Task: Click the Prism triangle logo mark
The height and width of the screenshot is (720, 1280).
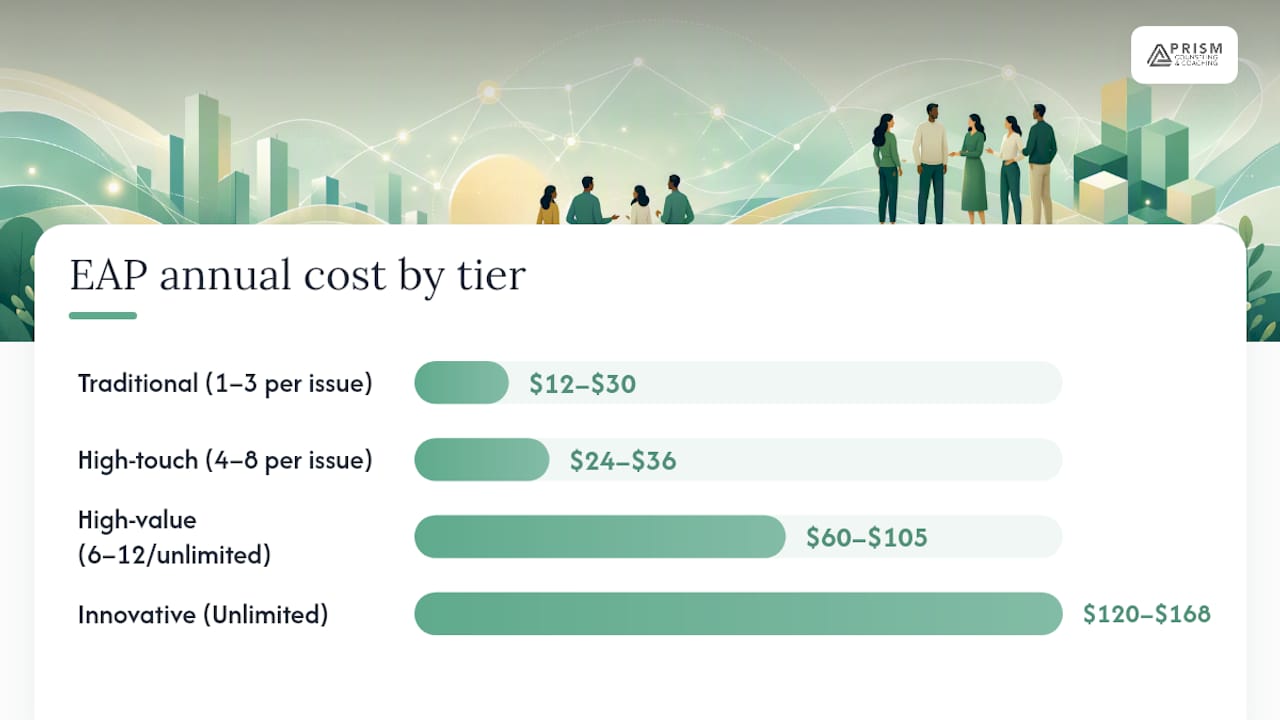Action: 1159,55
